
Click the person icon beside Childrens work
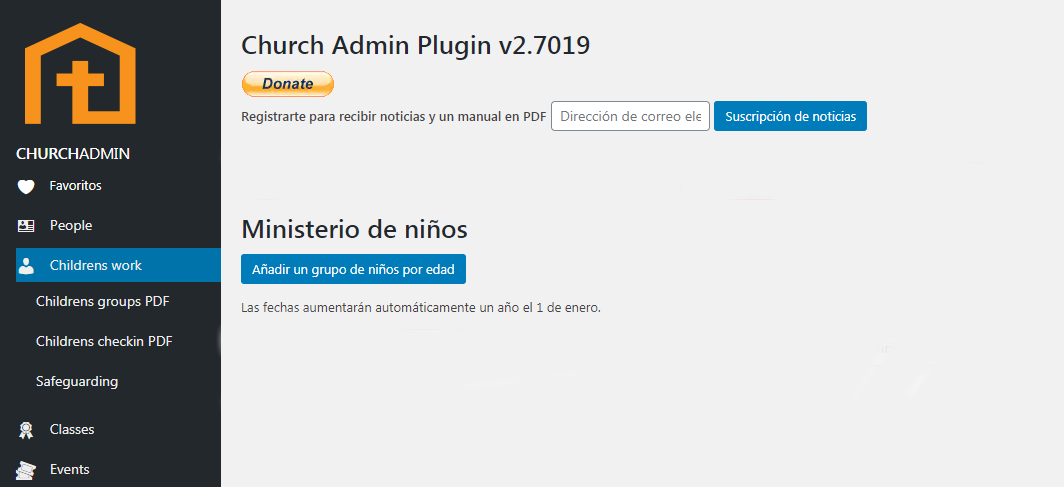coord(27,266)
